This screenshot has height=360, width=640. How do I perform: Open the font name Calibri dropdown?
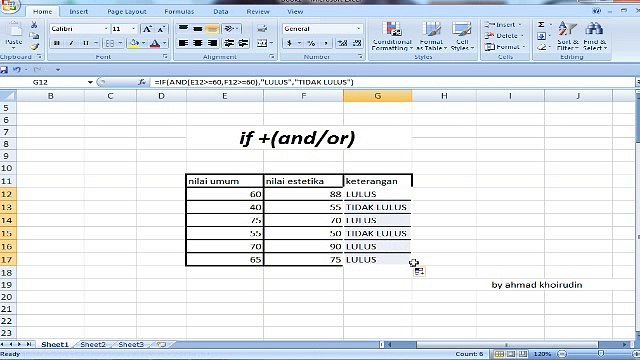click(106, 29)
